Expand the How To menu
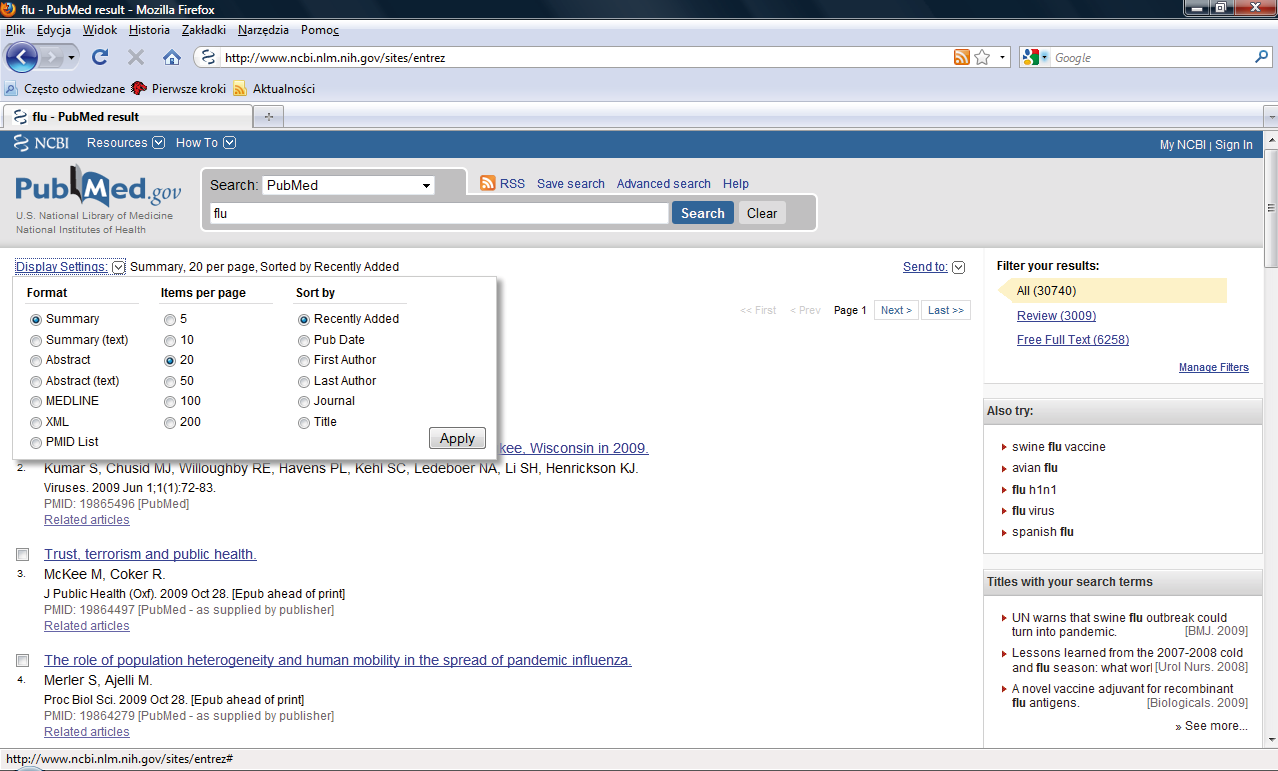The image size is (1278, 771). [x=205, y=143]
